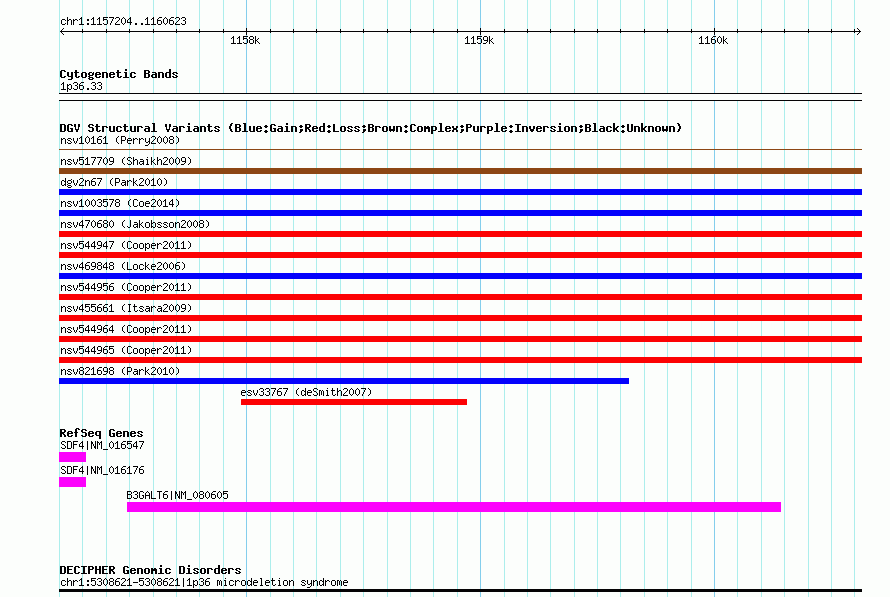Click the dgv2n67 (Park2010) label
The image size is (890, 597).
[114, 182]
